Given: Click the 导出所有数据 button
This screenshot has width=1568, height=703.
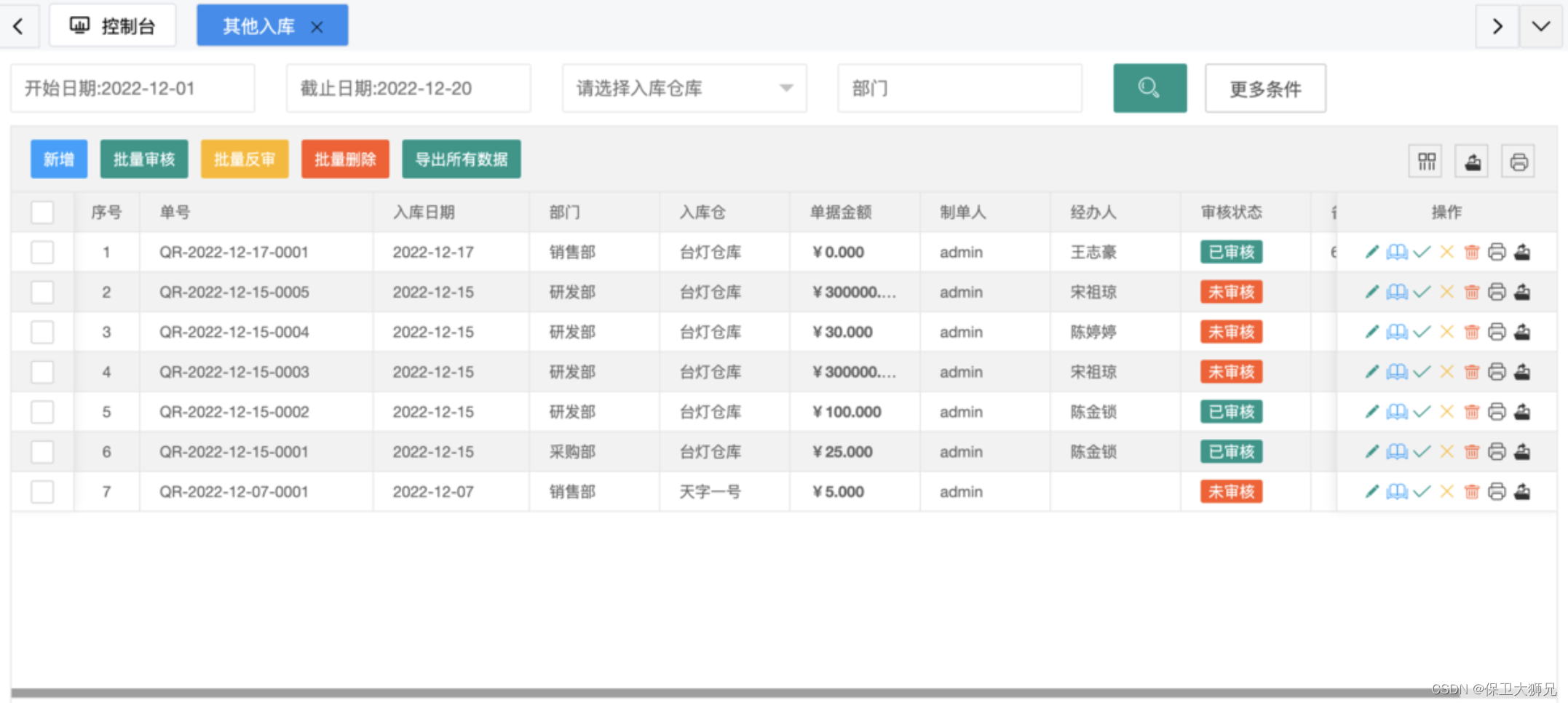Looking at the screenshot, I should coord(462,159).
